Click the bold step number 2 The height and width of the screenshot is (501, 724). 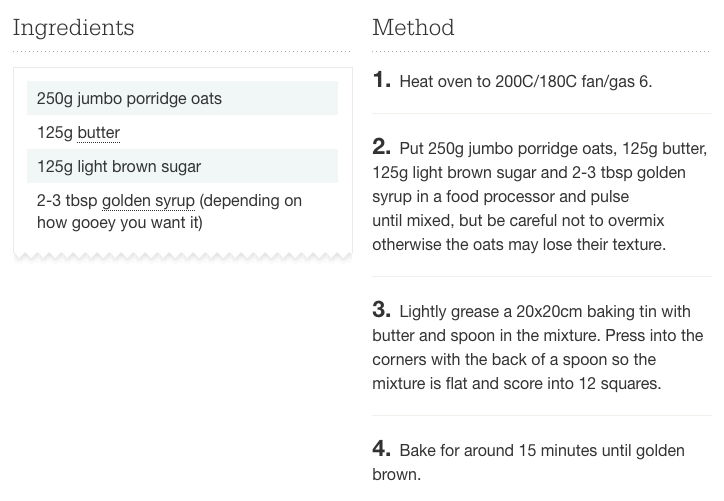[x=381, y=147]
